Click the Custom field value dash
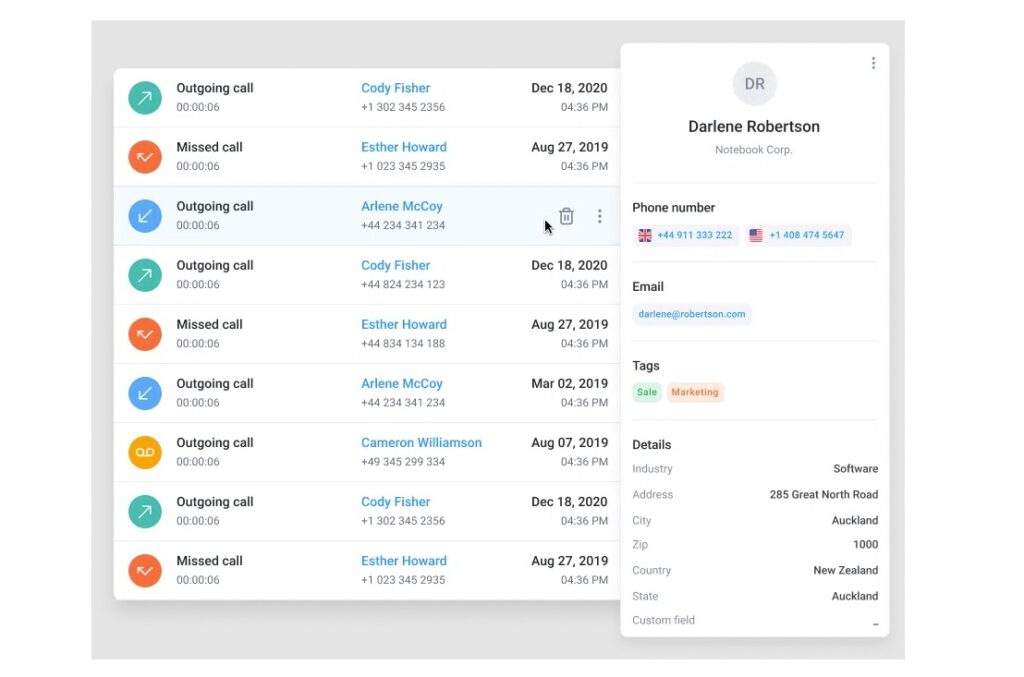This screenshot has width=1024, height=677. pyautogui.click(x=875, y=623)
